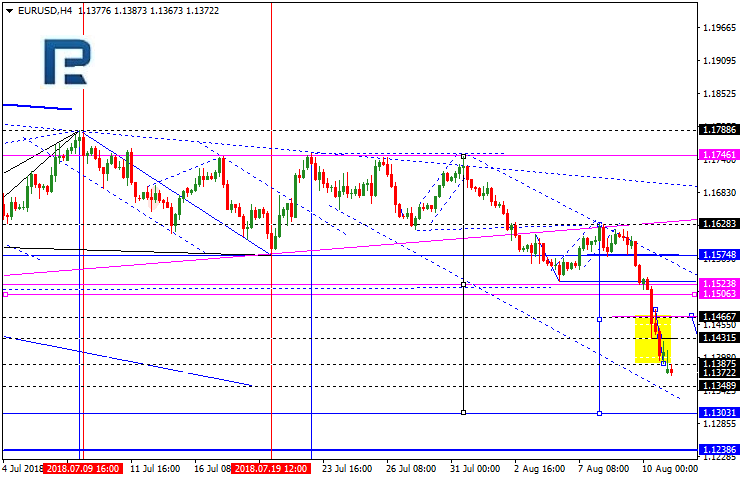
Task: Click the current price label 1.13722
Action: [719, 373]
